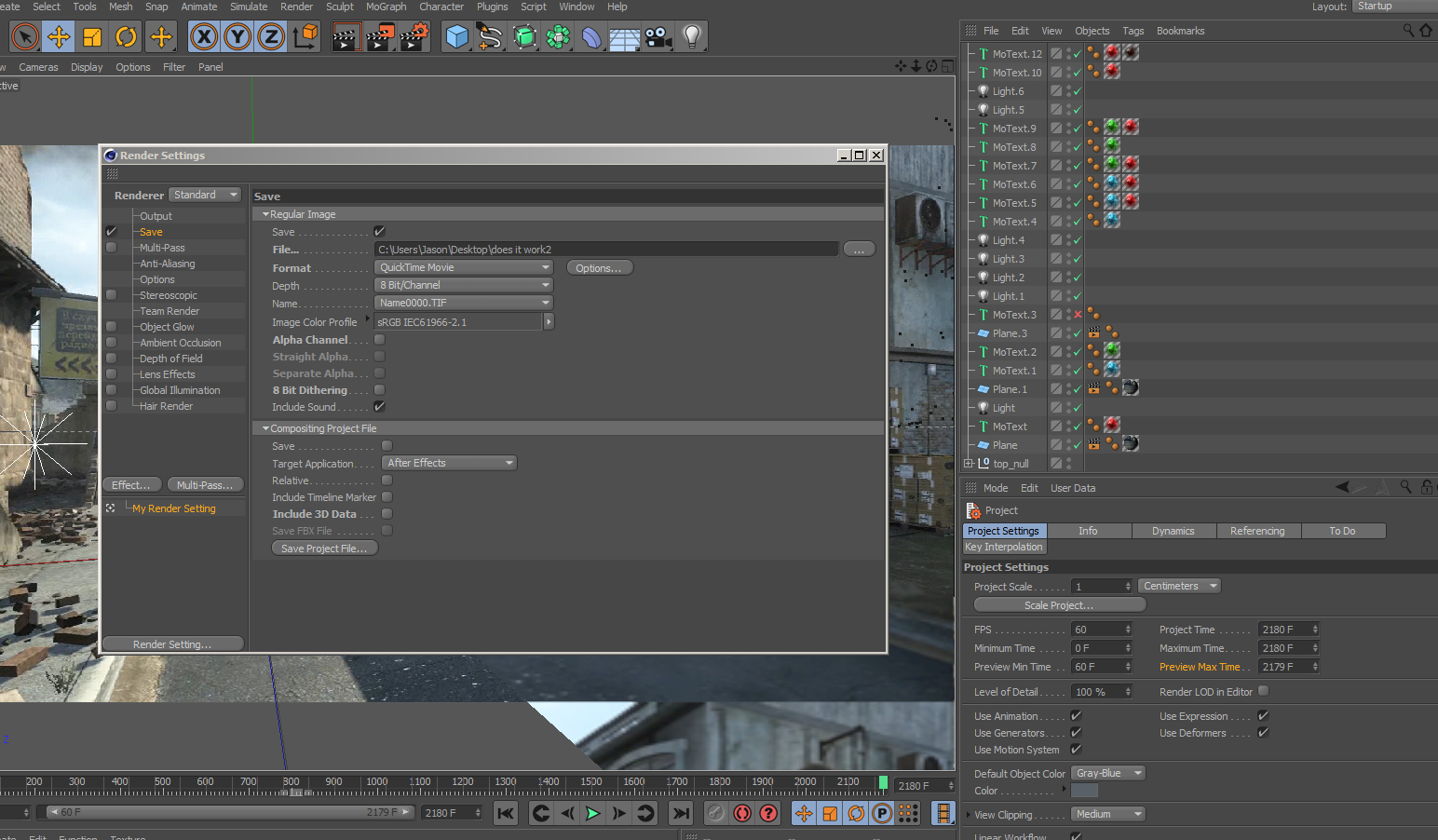Click the Save Project File button
1438x840 pixels.
pos(324,549)
